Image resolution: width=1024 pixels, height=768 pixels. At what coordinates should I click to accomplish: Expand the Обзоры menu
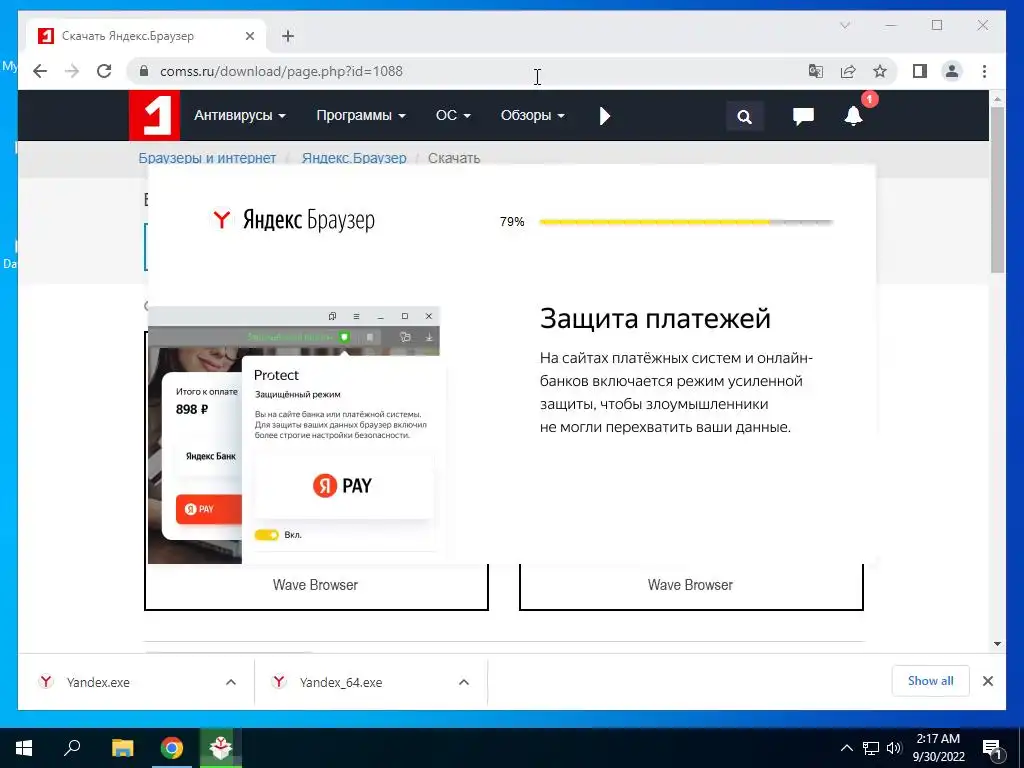point(532,116)
